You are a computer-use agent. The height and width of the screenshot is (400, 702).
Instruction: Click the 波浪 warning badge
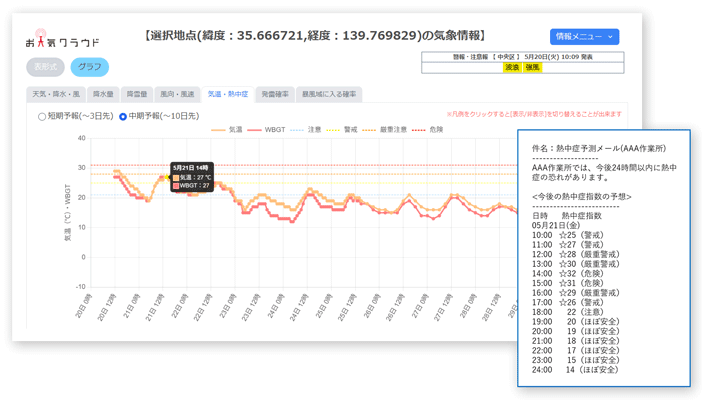point(512,68)
